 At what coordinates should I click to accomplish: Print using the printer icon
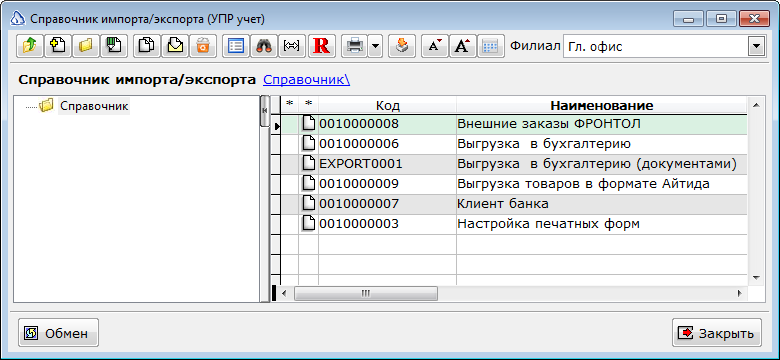pyautogui.click(x=355, y=46)
